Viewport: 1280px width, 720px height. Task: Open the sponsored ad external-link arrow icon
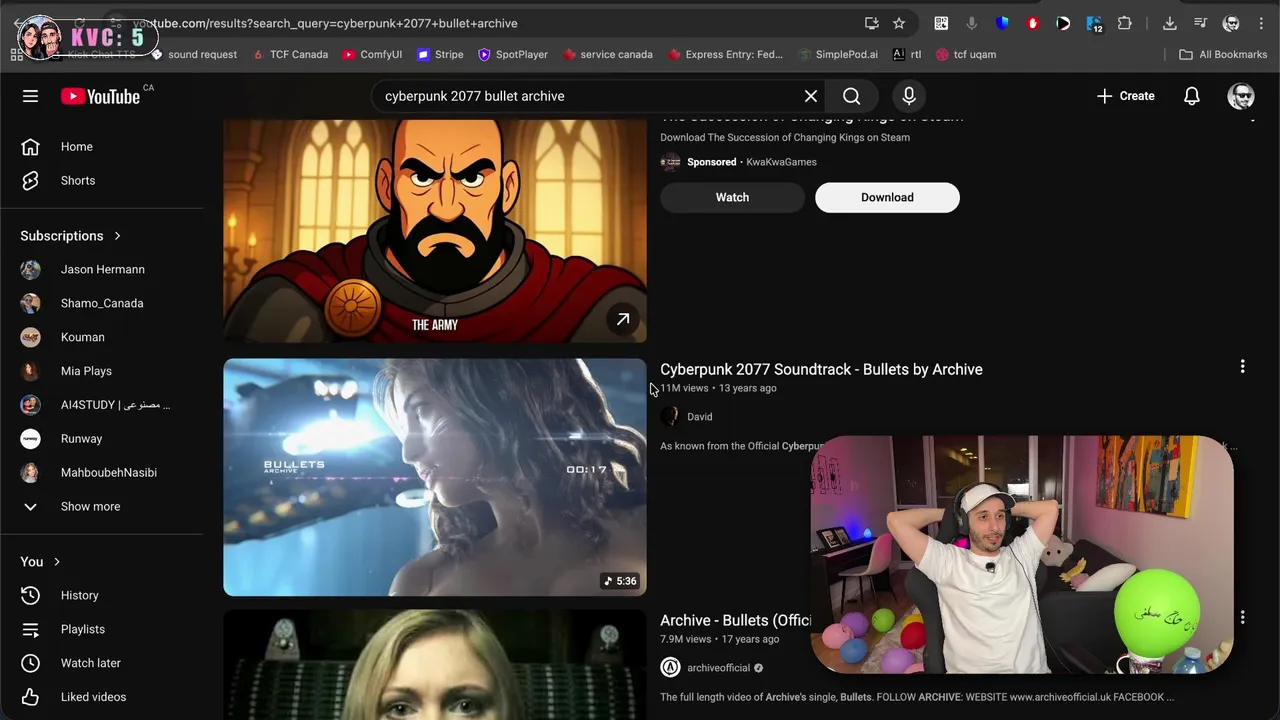click(x=623, y=319)
